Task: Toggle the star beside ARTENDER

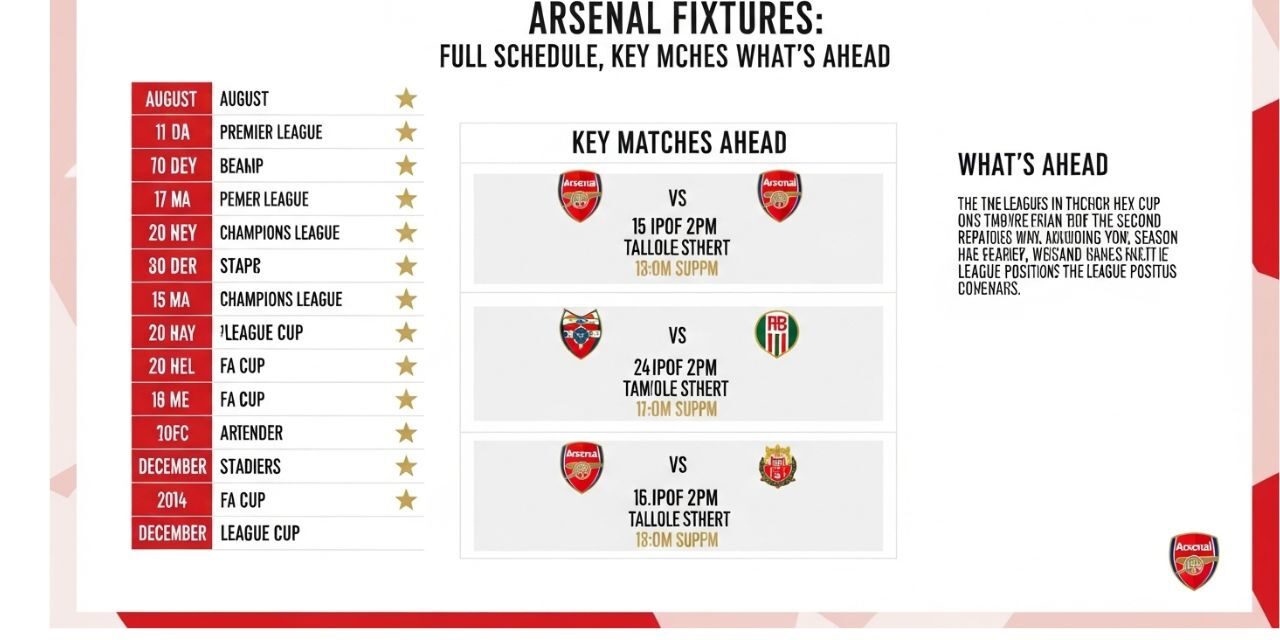Action: click(405, 433)
